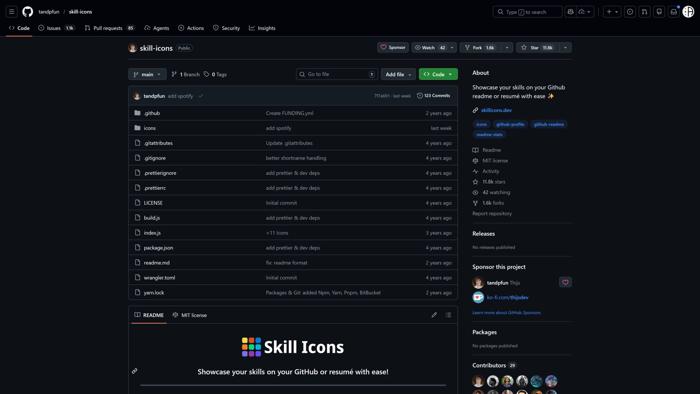Click the repo owner avatar beside skill-icons title
This screenshot has width=700, height=394.
[x=133, y=48]
